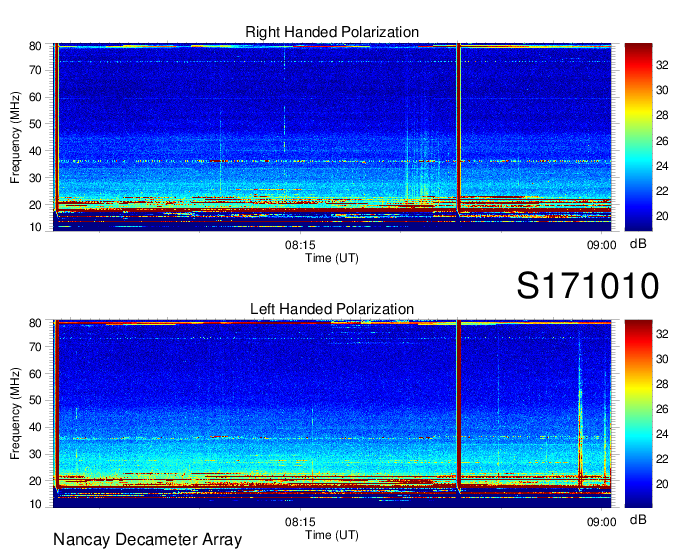The image size is (680, 552).
Task: Click the 10 frequency tick on Right Handed plot
Action: coord(35,227)
